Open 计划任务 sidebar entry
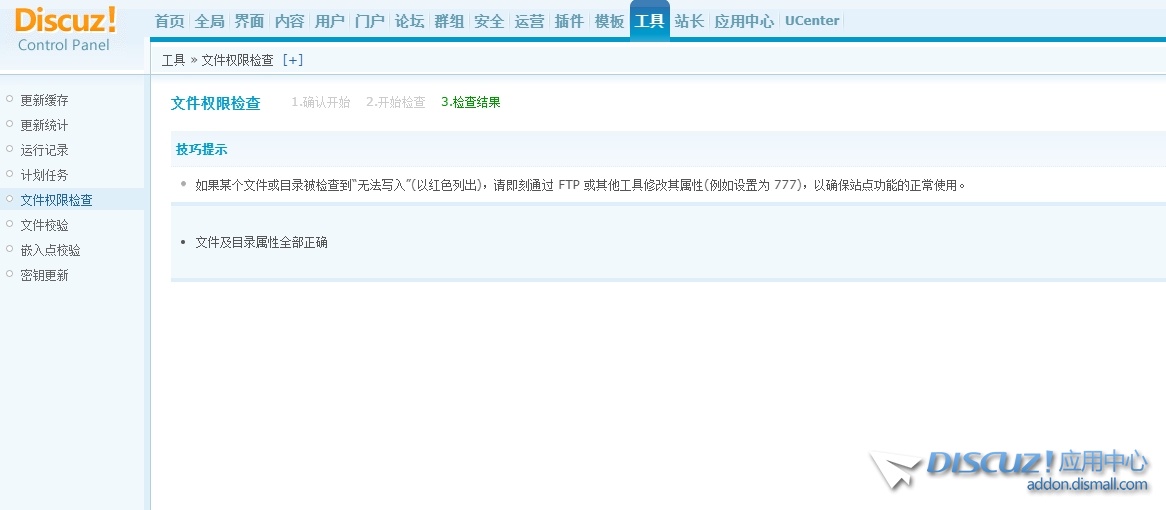The height and width of the screenshot is (510, 1166). pyautogui.click(x=44, y=175)
